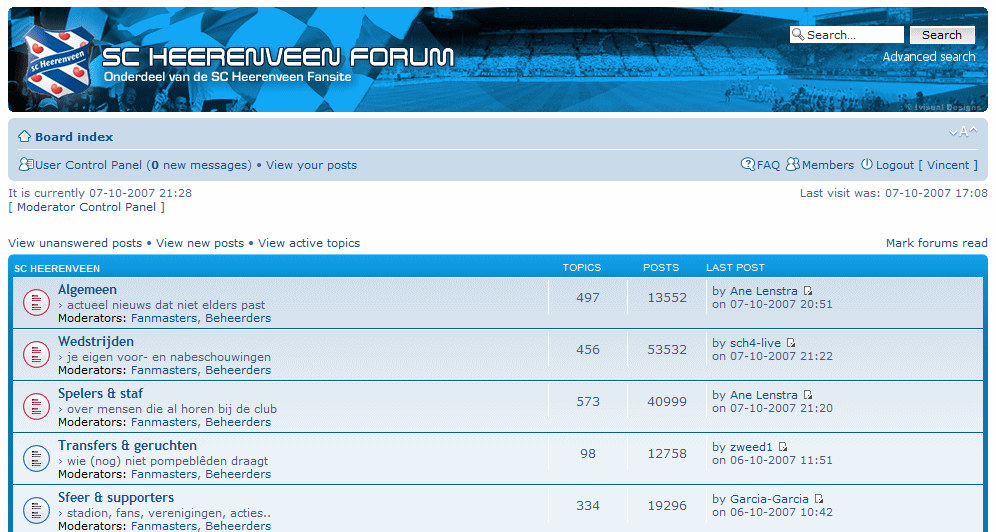
Task: Open Beheerders moderator group under Wedstrijden
Action: [238, 370]
